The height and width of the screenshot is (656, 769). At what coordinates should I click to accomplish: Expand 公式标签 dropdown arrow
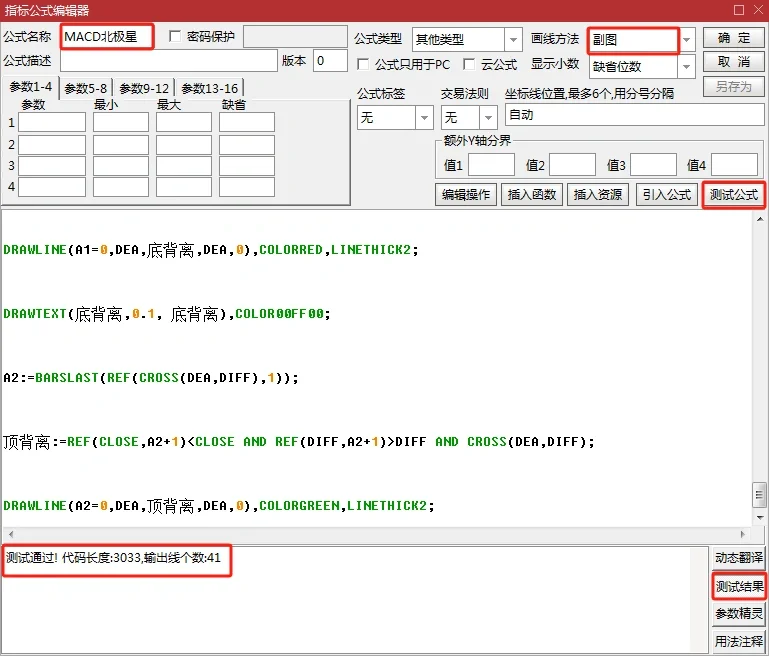(x=424, y=118)
